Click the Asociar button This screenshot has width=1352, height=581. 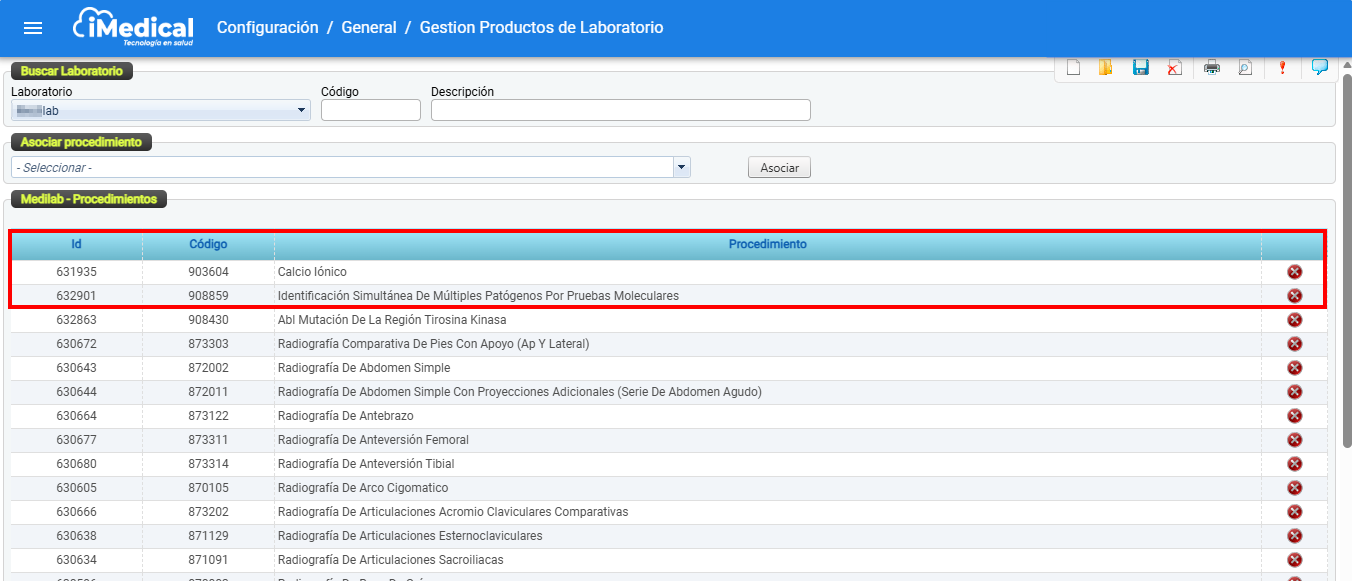(779, 168)
